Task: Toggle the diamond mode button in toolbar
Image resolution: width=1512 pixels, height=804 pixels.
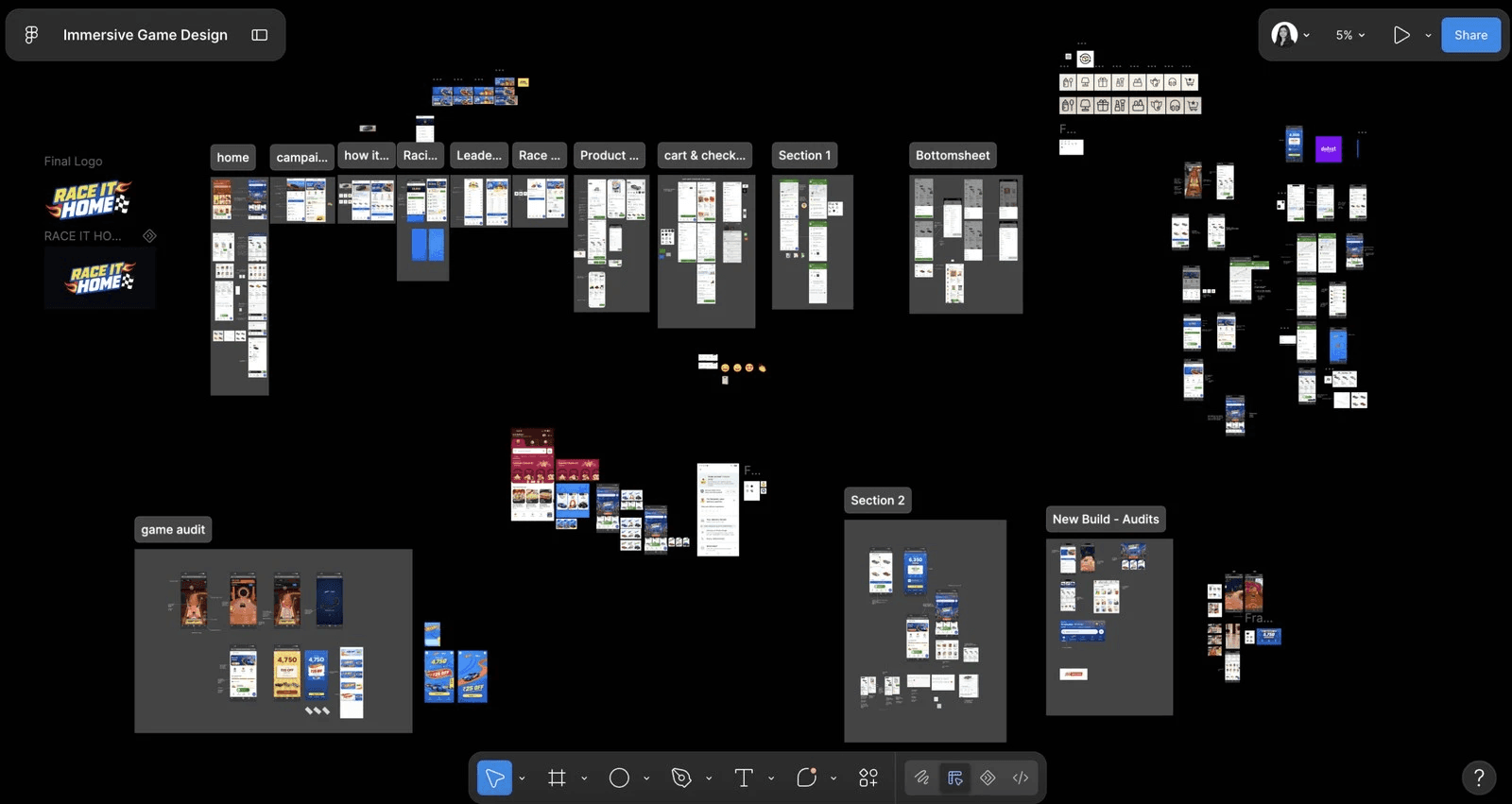Action: (988, 778)
